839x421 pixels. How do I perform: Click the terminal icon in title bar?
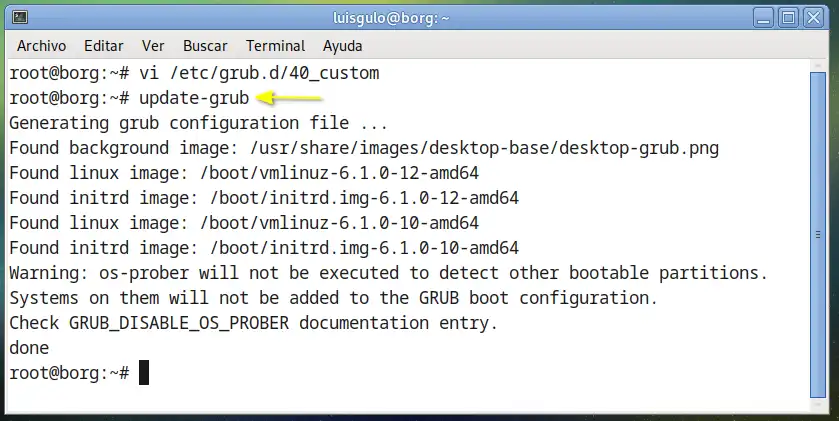pyautogui.click(x=20, y=18)
